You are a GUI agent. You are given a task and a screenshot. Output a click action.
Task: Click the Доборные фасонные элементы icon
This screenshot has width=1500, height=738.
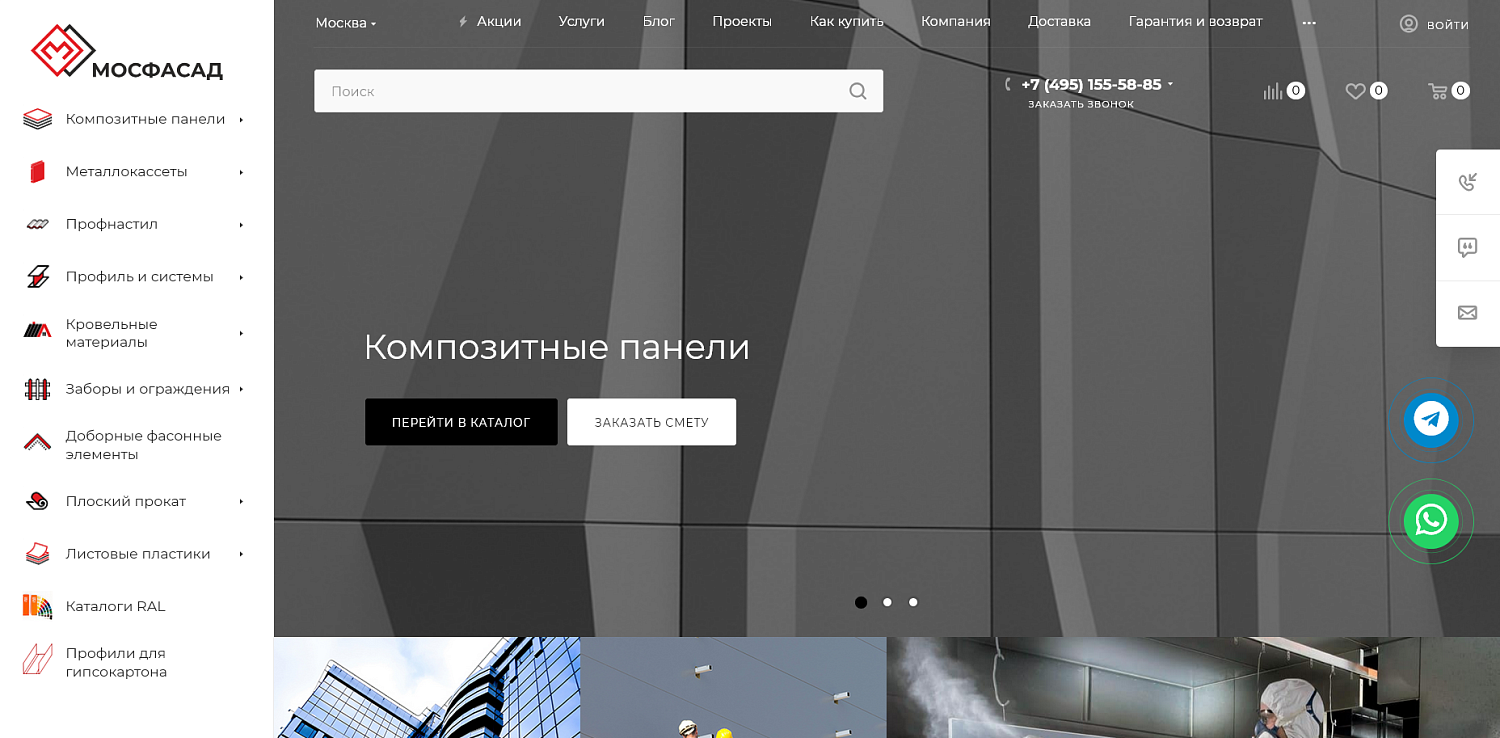[37, 442]
